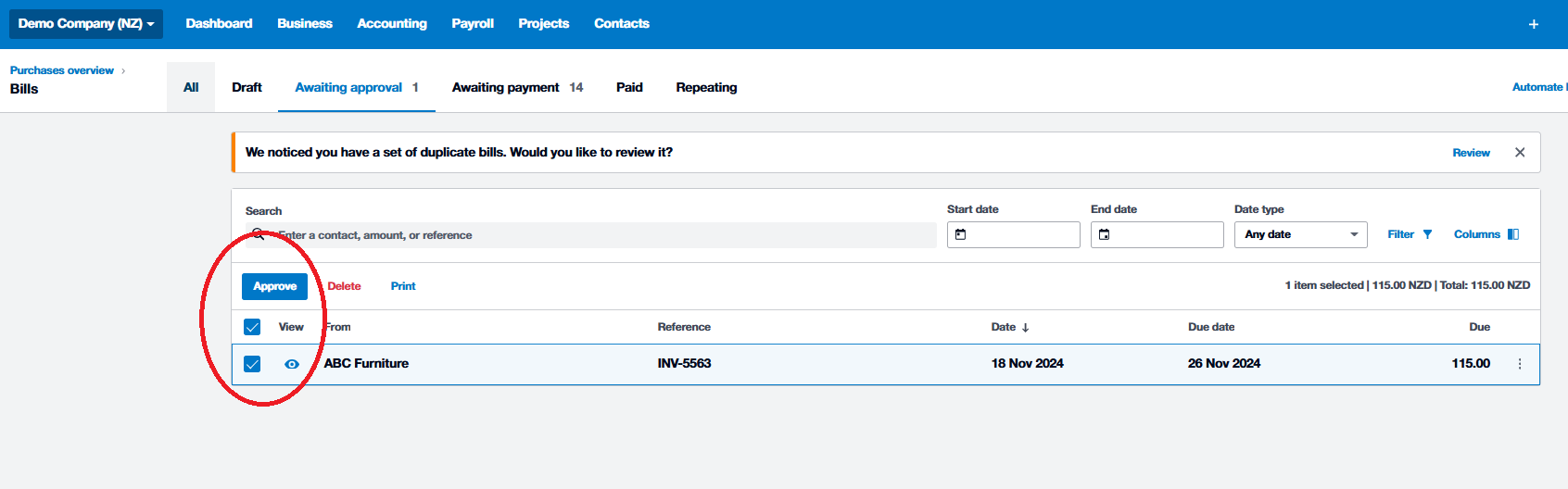Image resolution: width=1568 pixels, height=489 pixels.
Task: Open the Start date calendar picker
Action: coord(961,235)
